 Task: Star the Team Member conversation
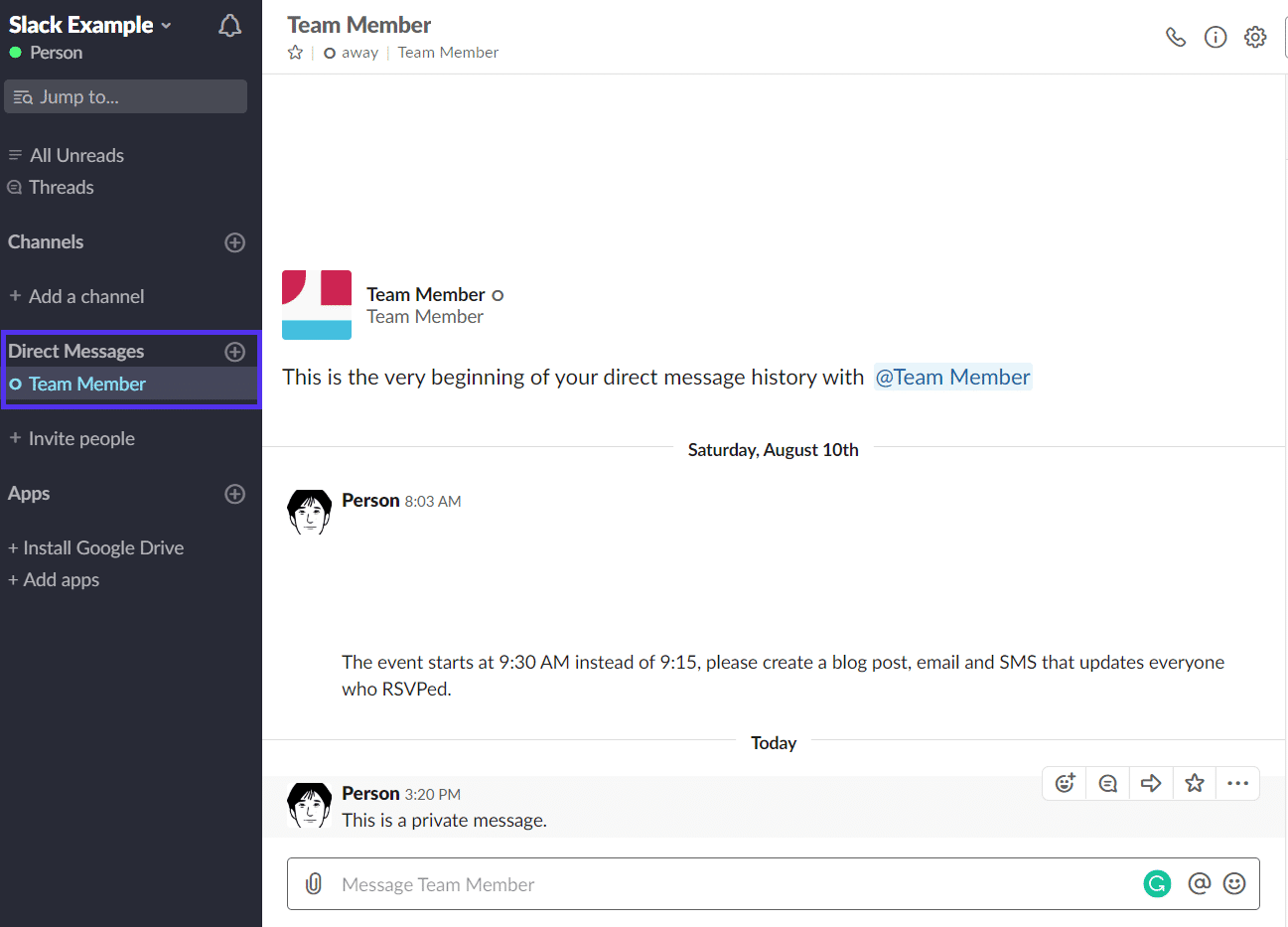click(293, 52)
